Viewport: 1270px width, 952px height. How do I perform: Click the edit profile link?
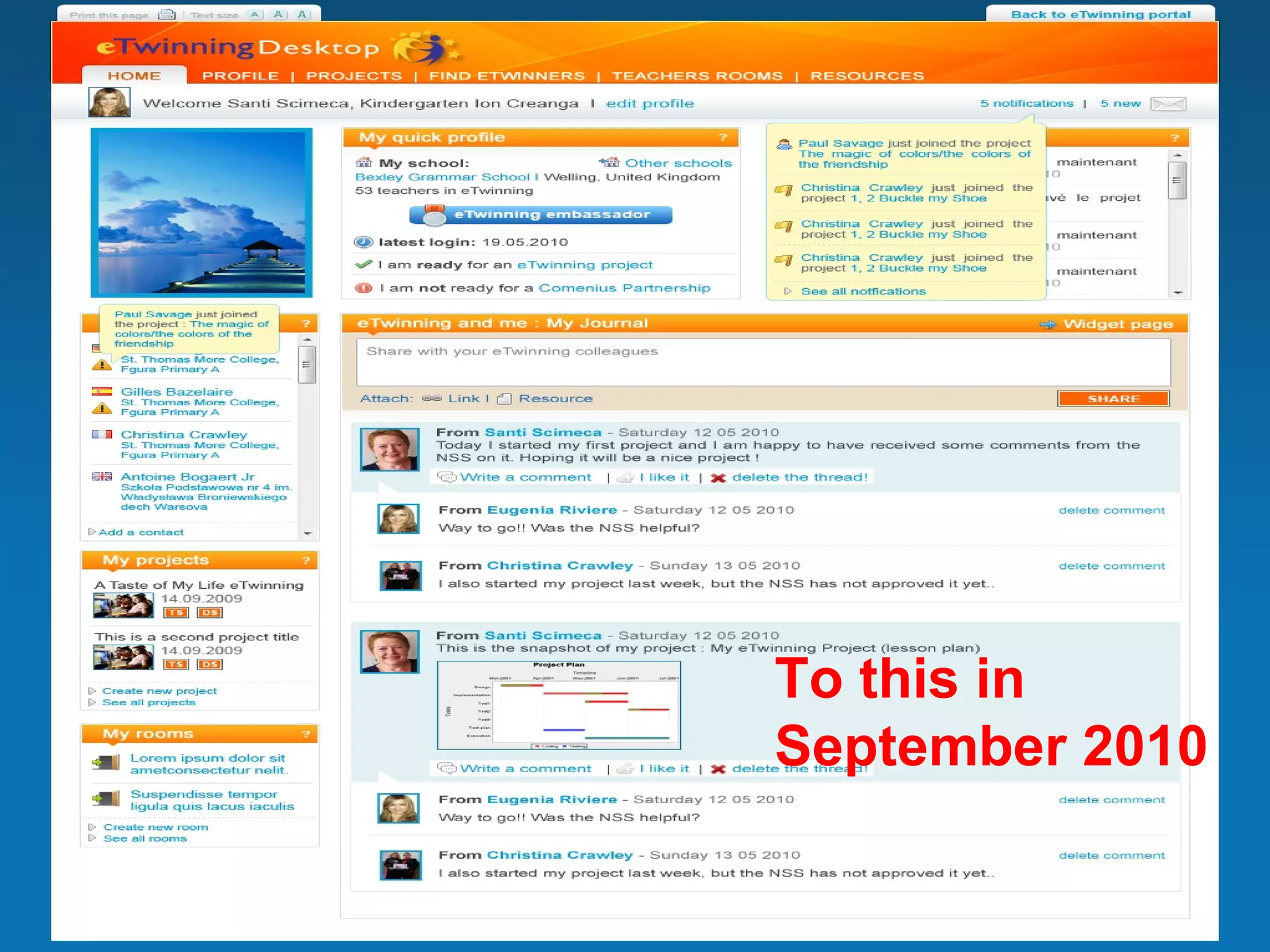tap(650, 104)
